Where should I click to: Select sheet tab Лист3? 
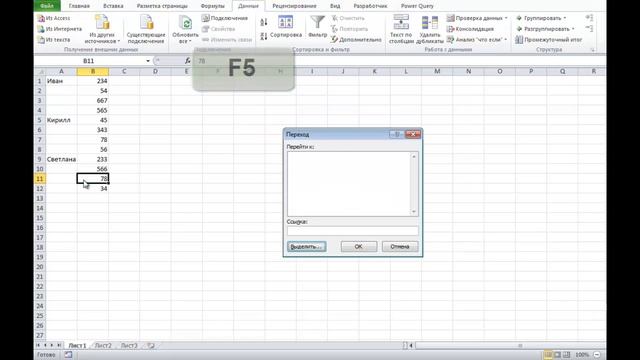click(129, 345)
